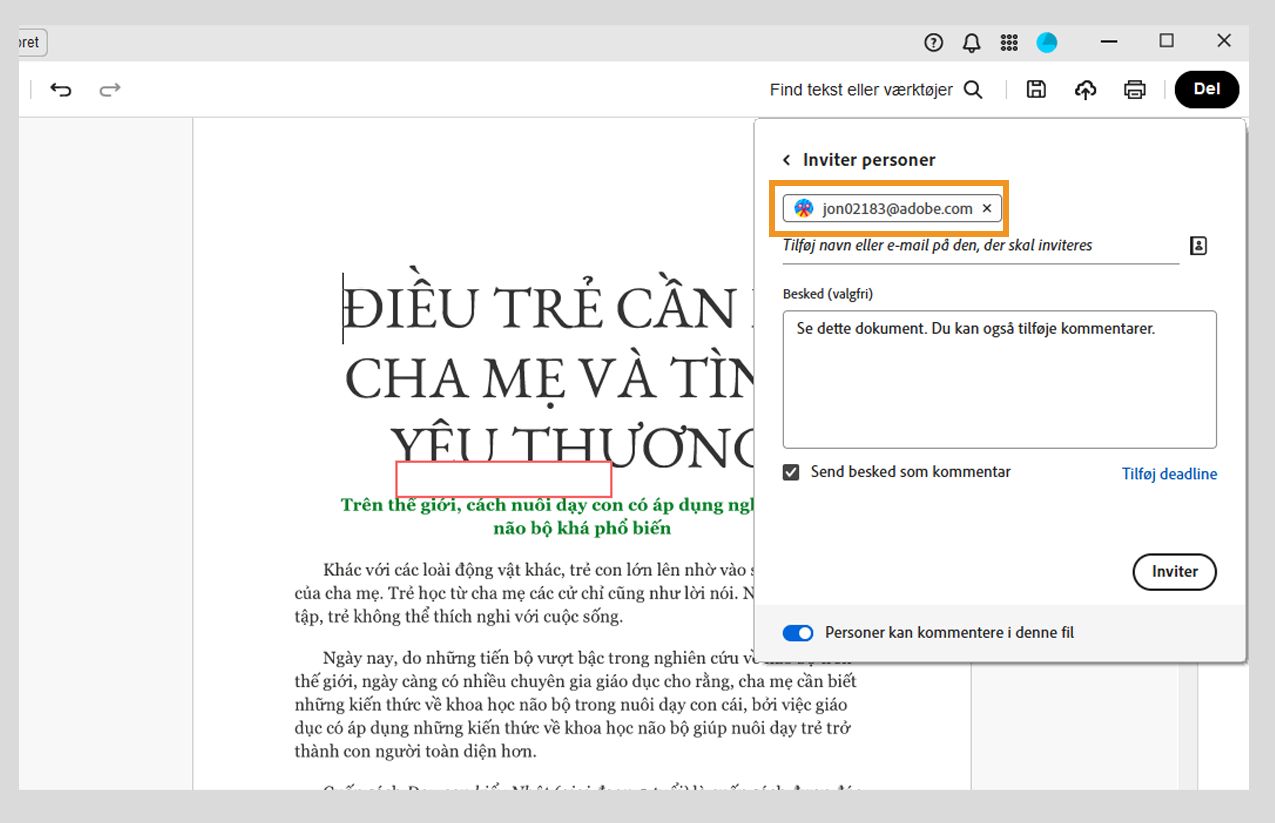
Task: Open the notifications bell icon
Action: coord(970,42)
